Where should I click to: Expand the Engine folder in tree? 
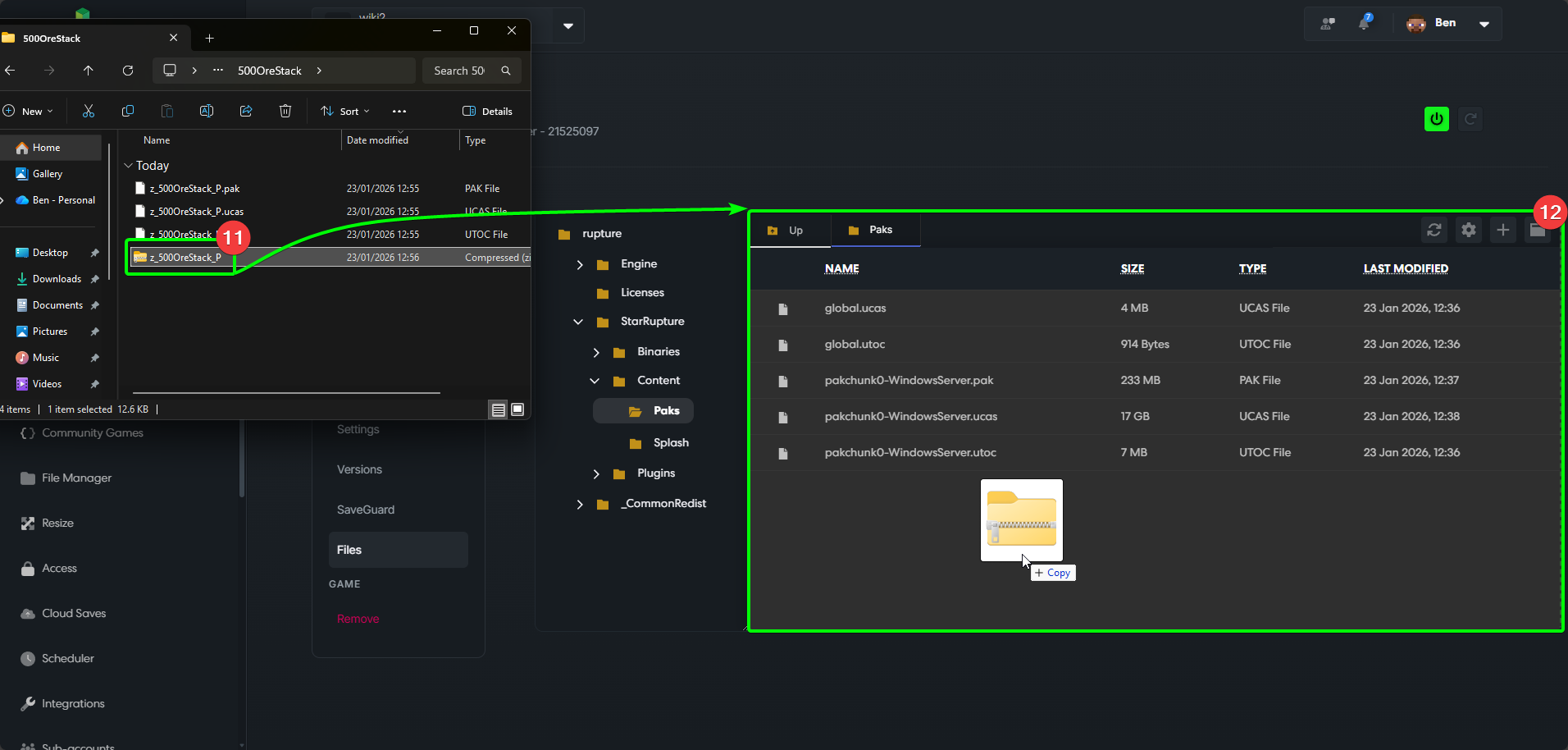[580, 264]
